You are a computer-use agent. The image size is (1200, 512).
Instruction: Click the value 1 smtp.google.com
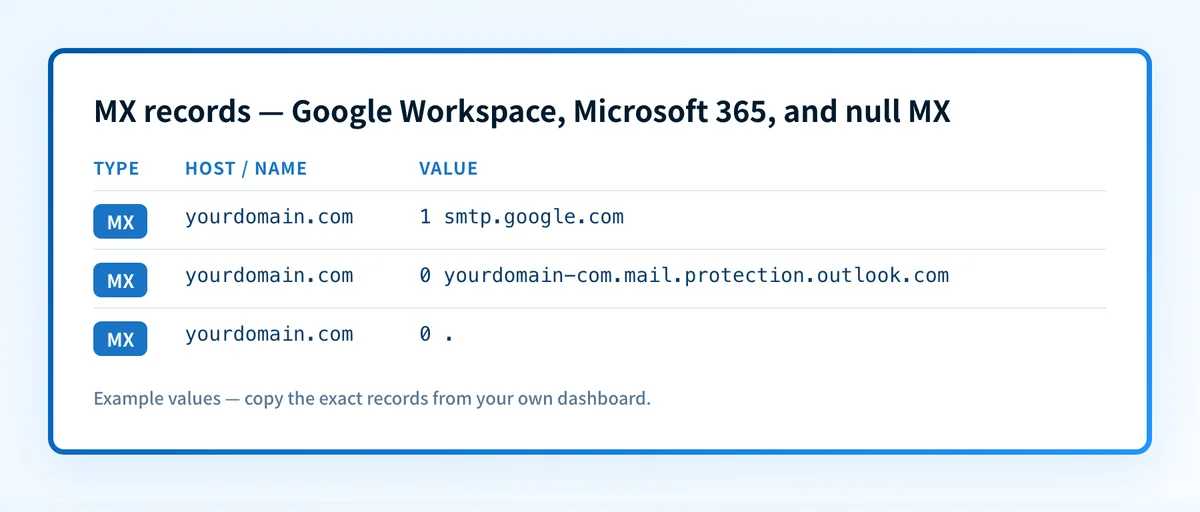tap(521, 217)
